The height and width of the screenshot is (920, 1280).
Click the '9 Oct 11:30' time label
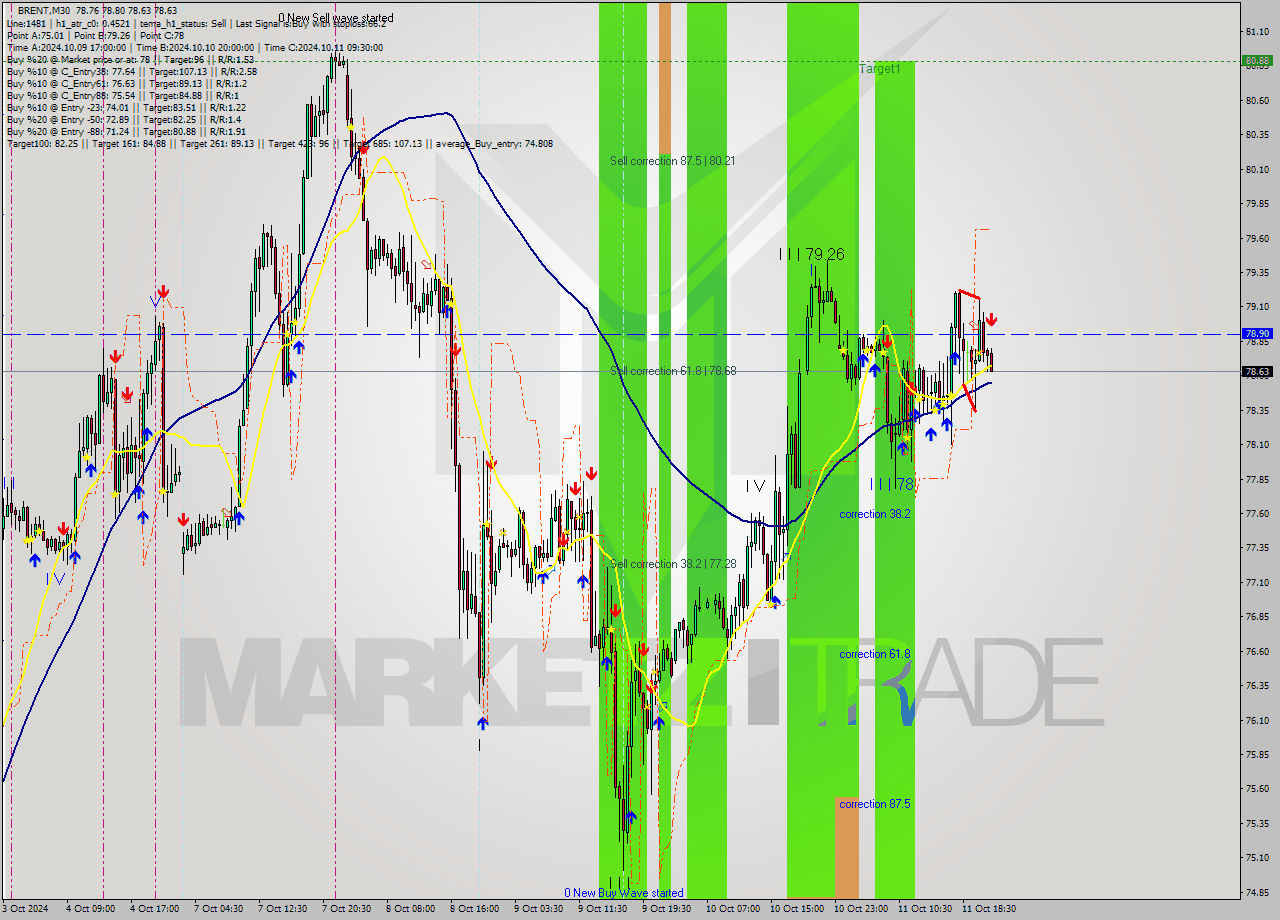click(602, 909)
